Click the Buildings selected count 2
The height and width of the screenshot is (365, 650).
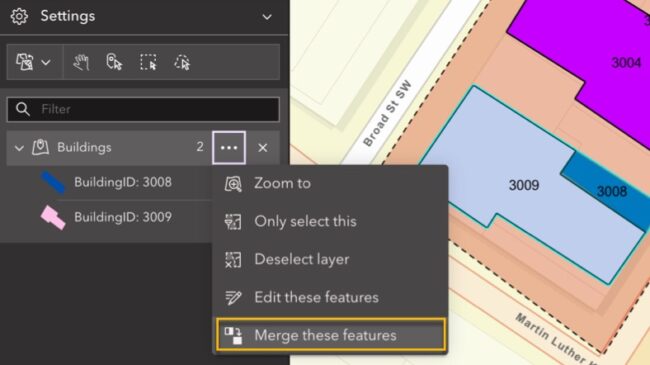[x=200, y=147]
